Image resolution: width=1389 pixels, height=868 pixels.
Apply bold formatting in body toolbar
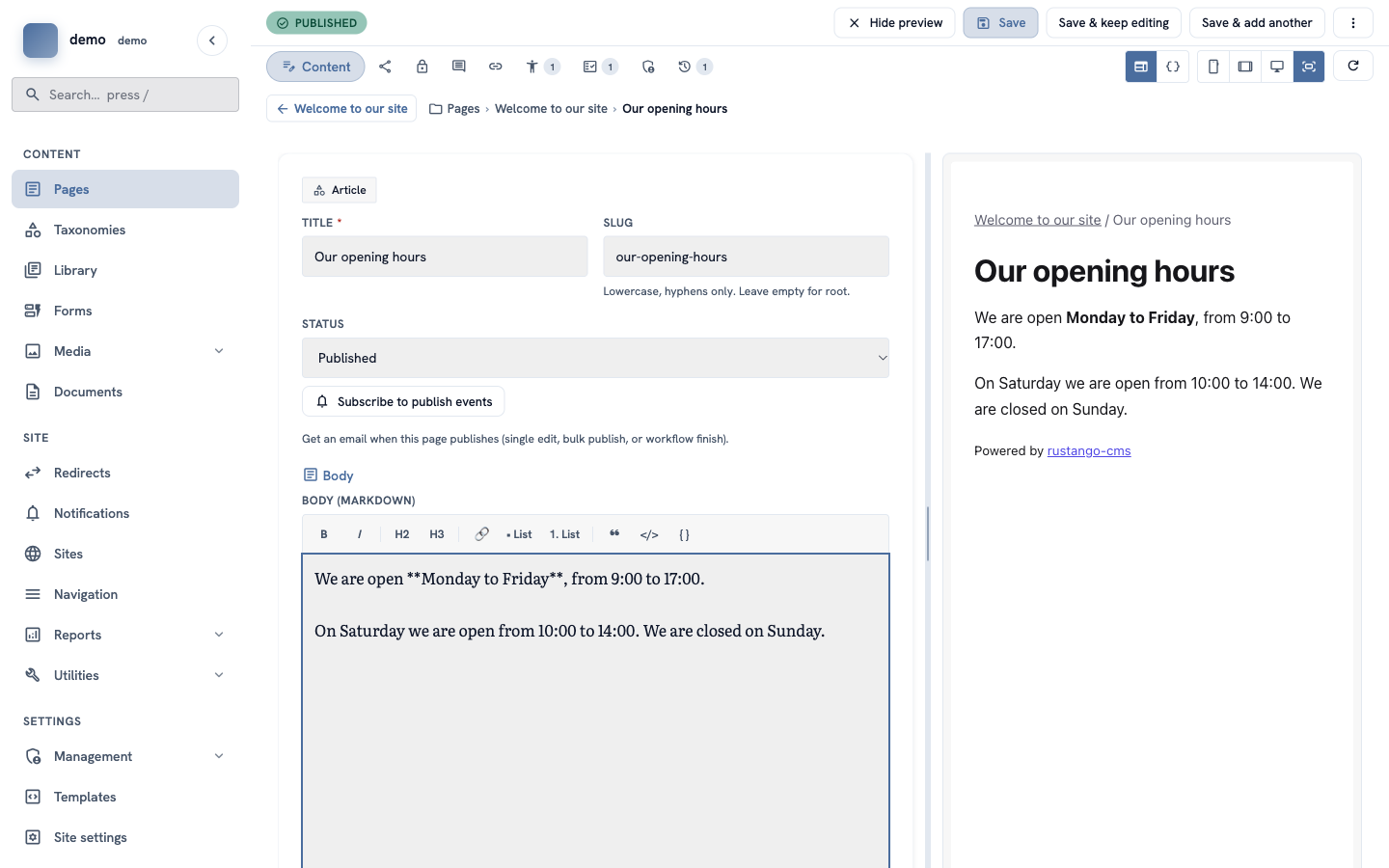[x=324, y=534]
